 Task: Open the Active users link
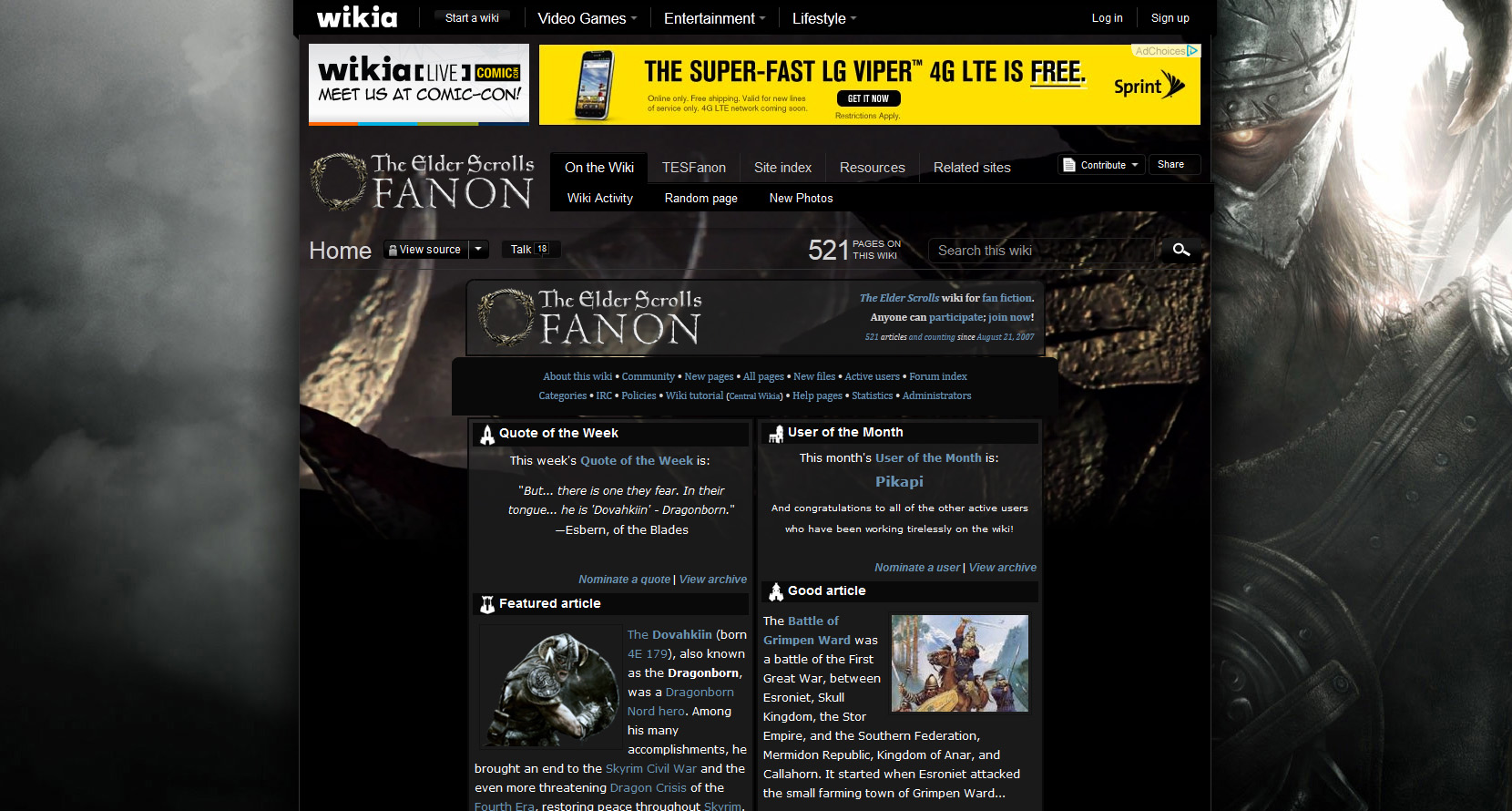click(872, 376)
